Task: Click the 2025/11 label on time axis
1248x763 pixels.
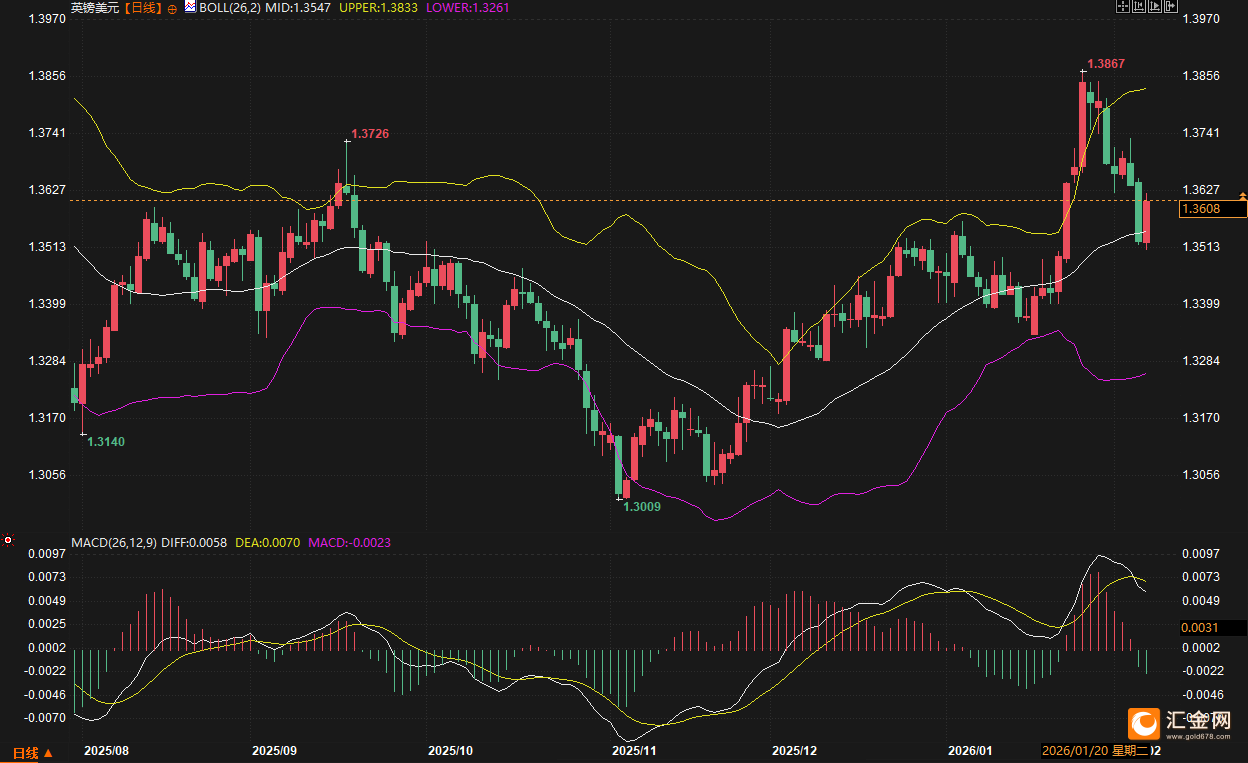Action: coord(634,750)
